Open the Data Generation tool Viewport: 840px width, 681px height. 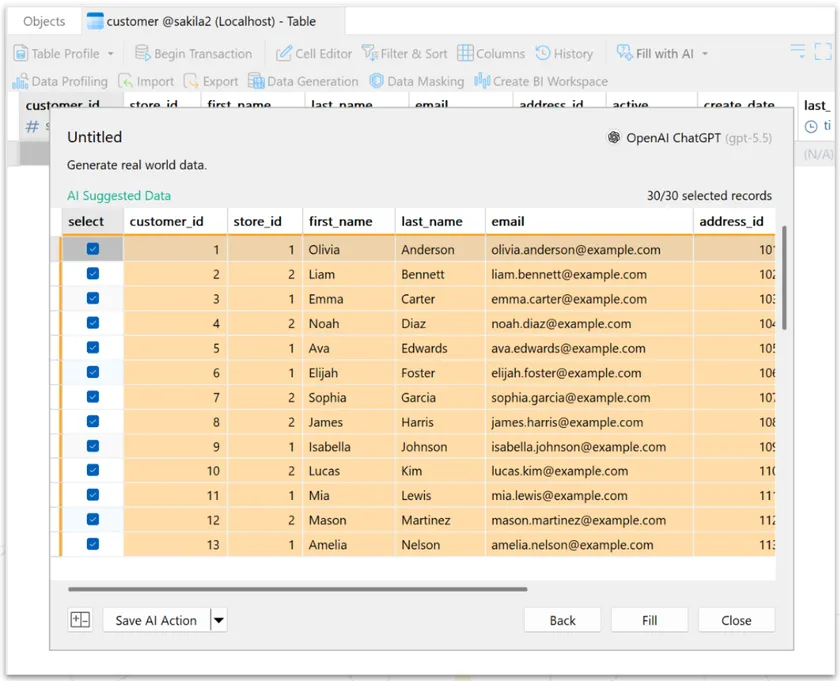pyautogui.click(x=303, y=81)
